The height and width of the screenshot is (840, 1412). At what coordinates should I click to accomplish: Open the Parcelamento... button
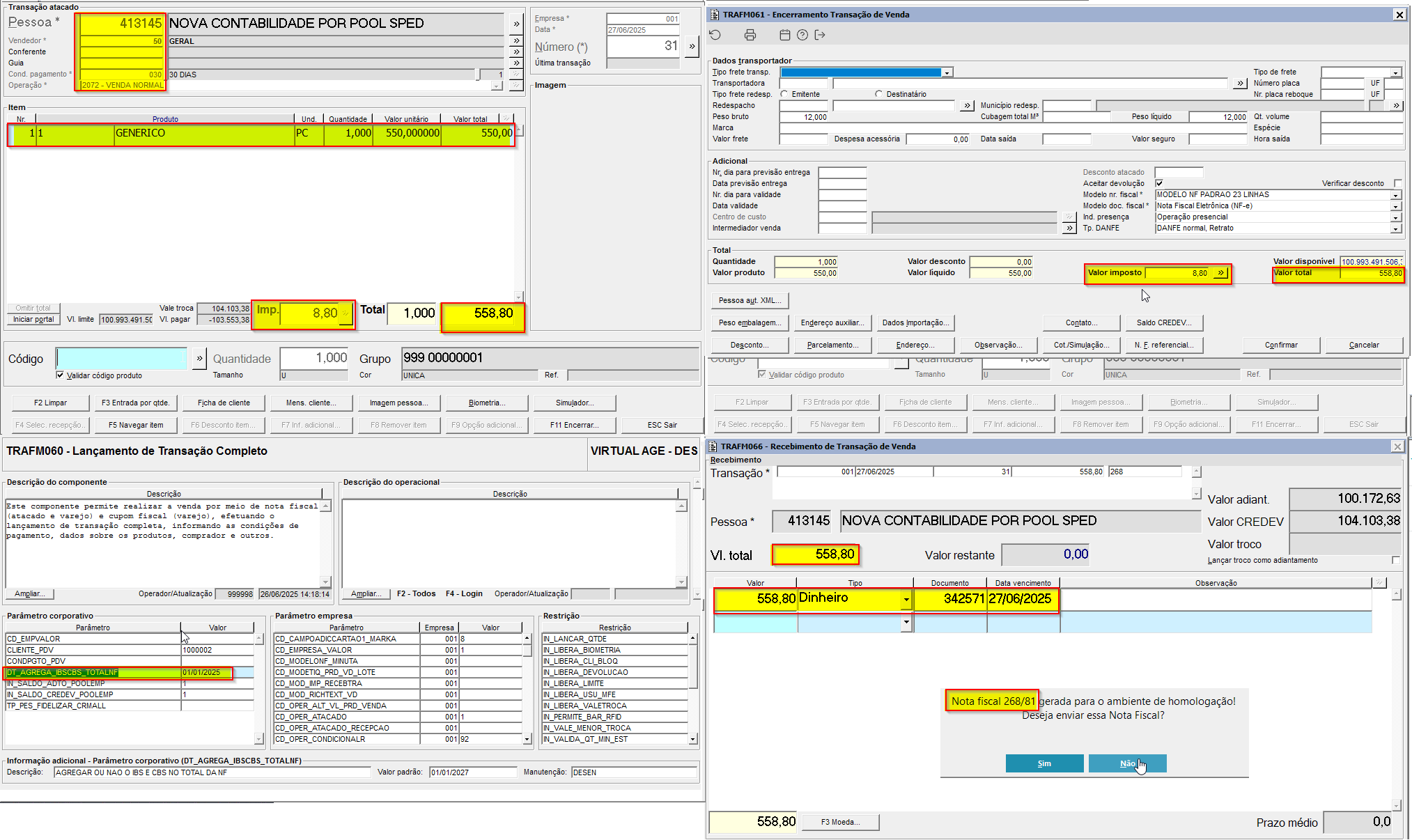[832, 345]
